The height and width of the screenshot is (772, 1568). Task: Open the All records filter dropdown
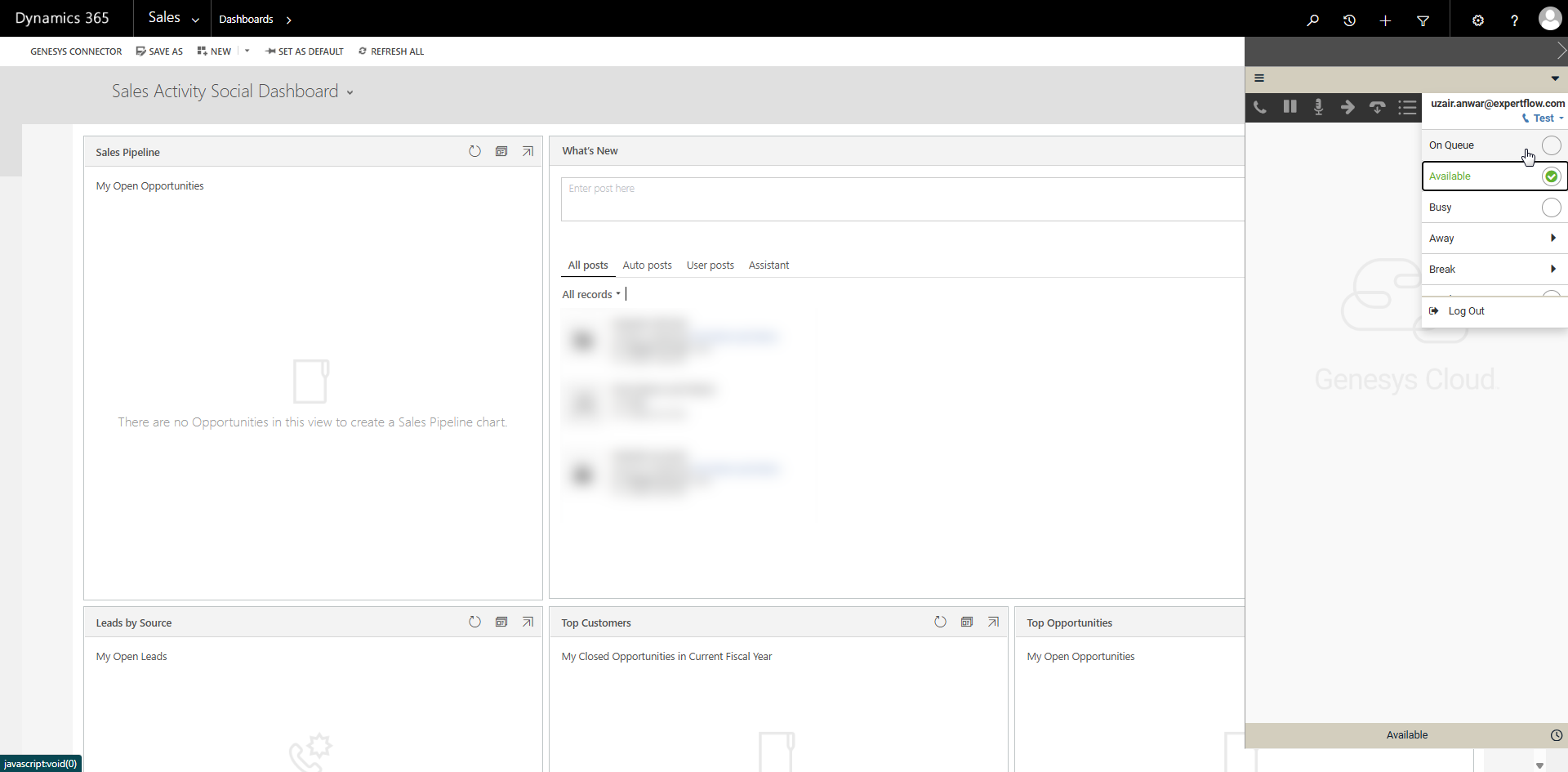(591, 294)
